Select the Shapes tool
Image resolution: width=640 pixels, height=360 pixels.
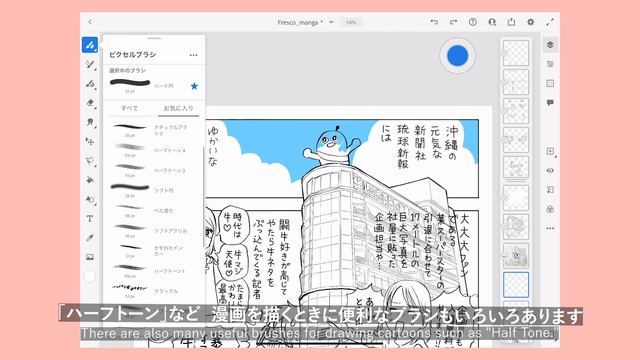(x=90, y=199)
